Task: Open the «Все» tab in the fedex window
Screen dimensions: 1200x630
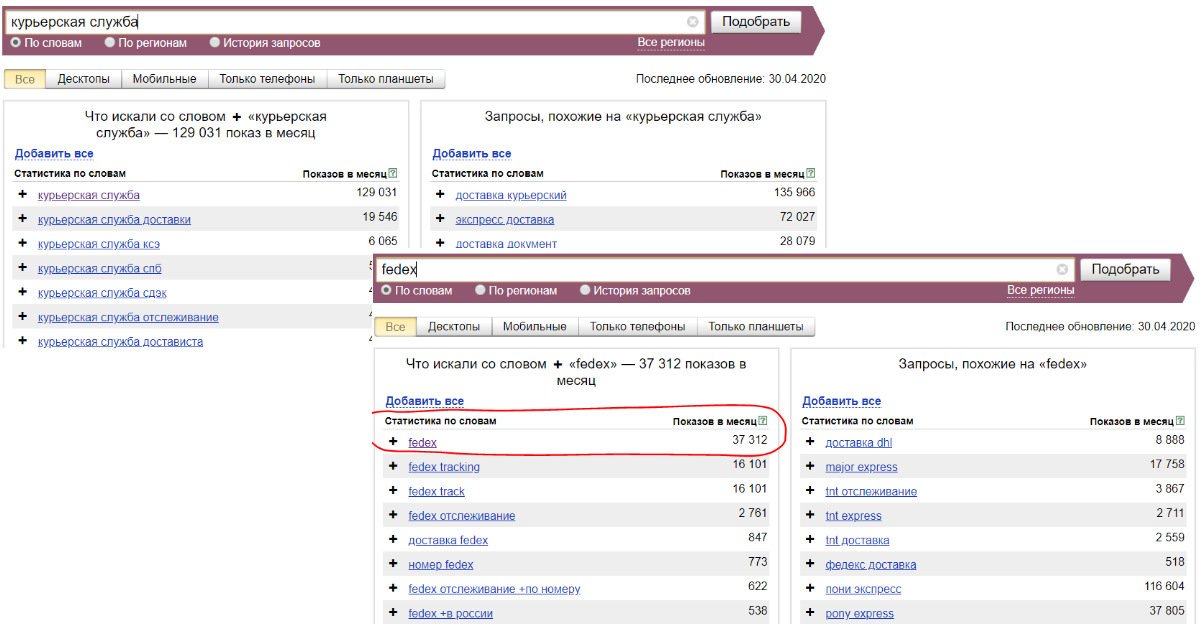Action: pos(395,327)
